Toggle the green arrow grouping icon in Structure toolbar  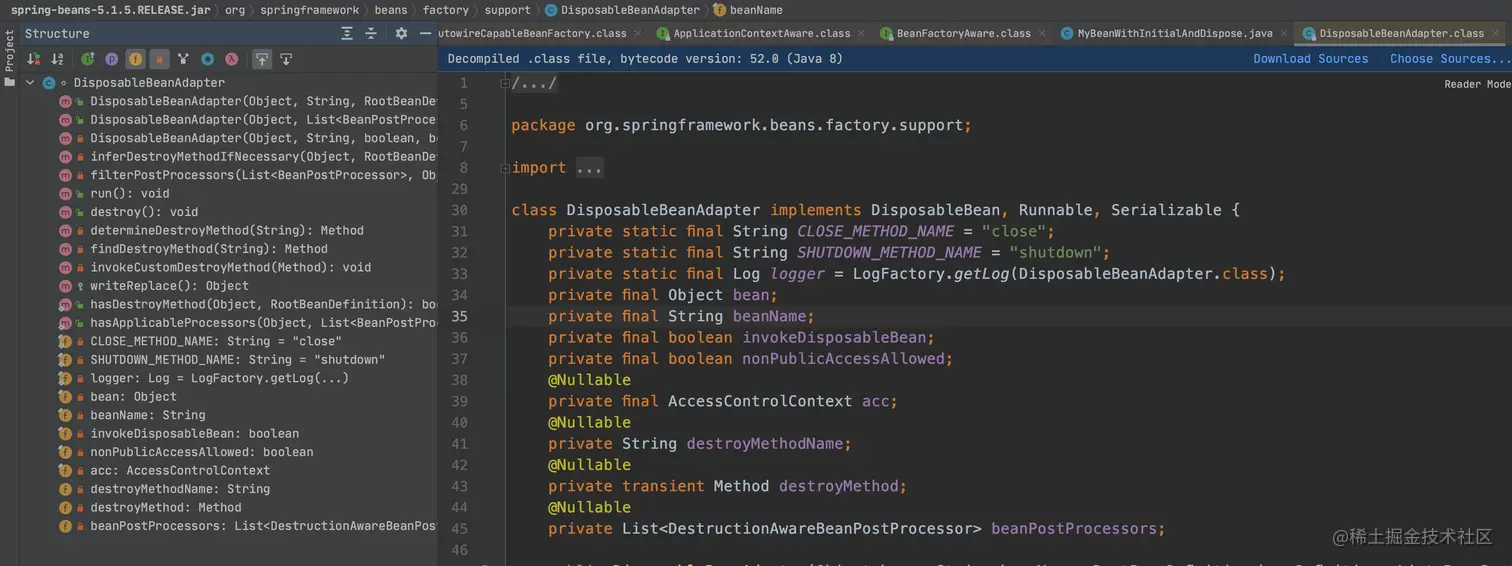coord(88,60)
